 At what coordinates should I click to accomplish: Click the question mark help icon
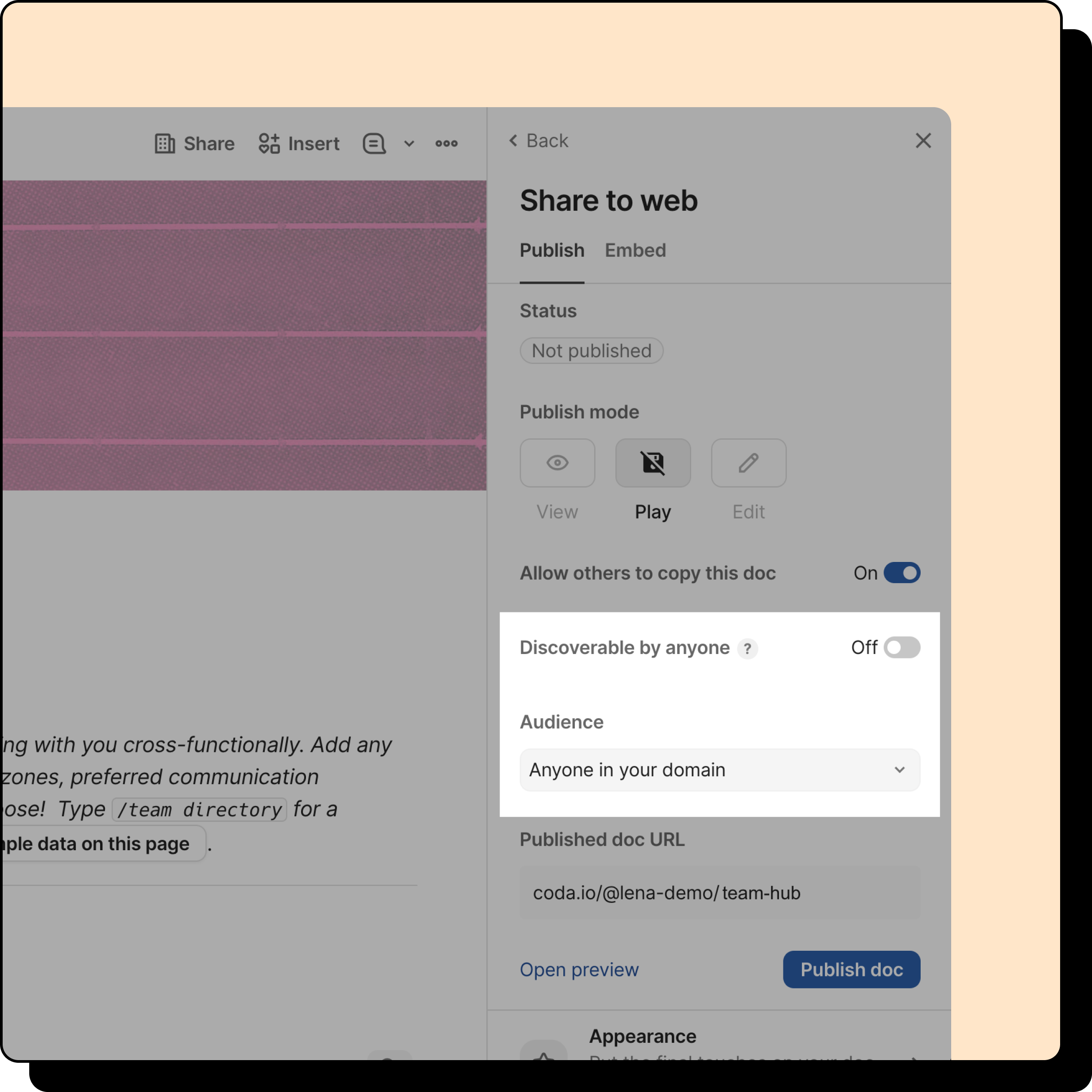[x=747, y=648]
